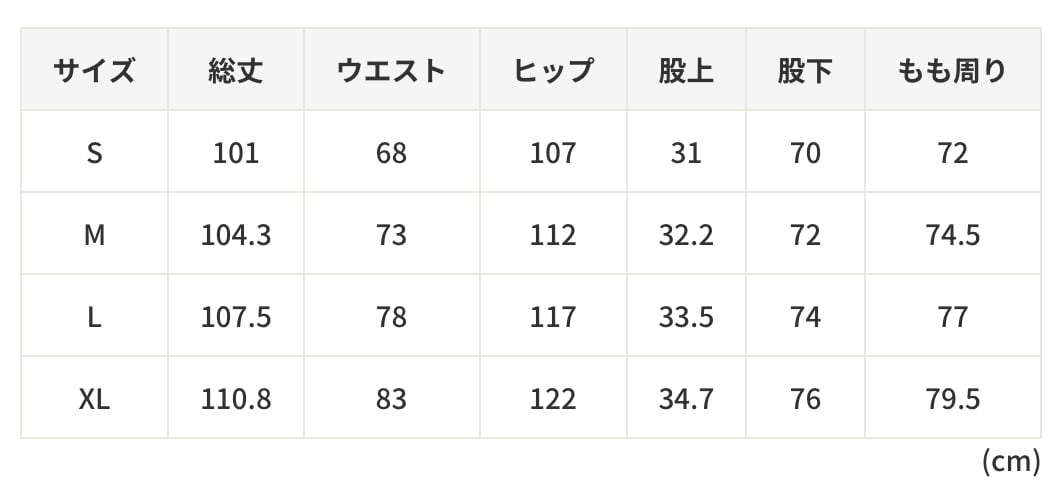This screenshot has width=1064, height=490.
Task: Click the (cm) unit label
Action: pyautogui.click(x=1011, y=461)
